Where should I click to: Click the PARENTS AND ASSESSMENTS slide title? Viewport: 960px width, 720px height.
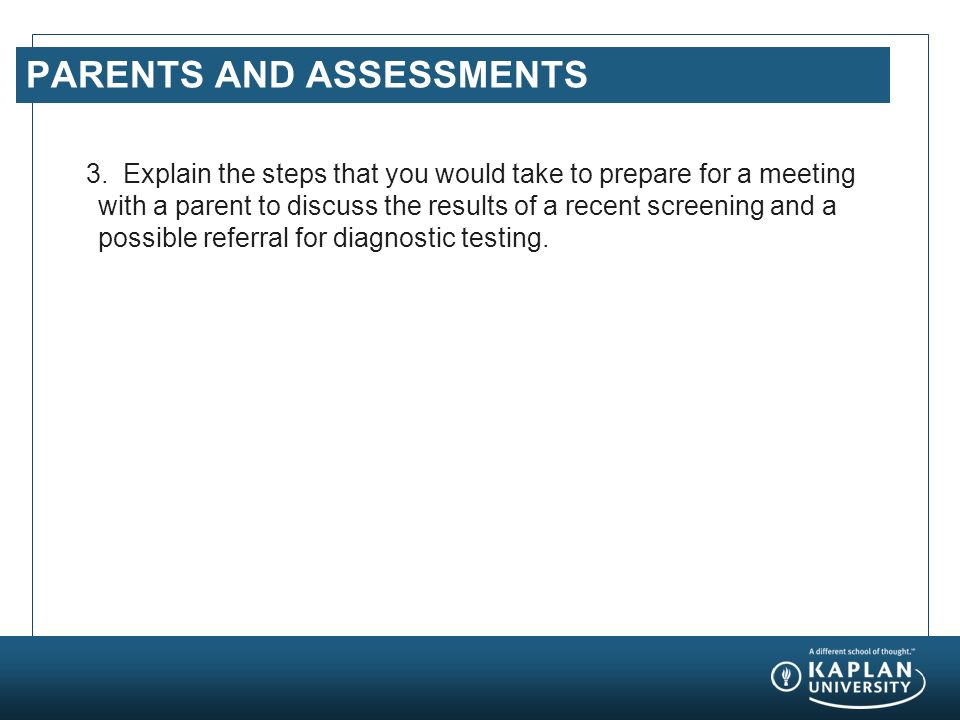pos(307,74)
